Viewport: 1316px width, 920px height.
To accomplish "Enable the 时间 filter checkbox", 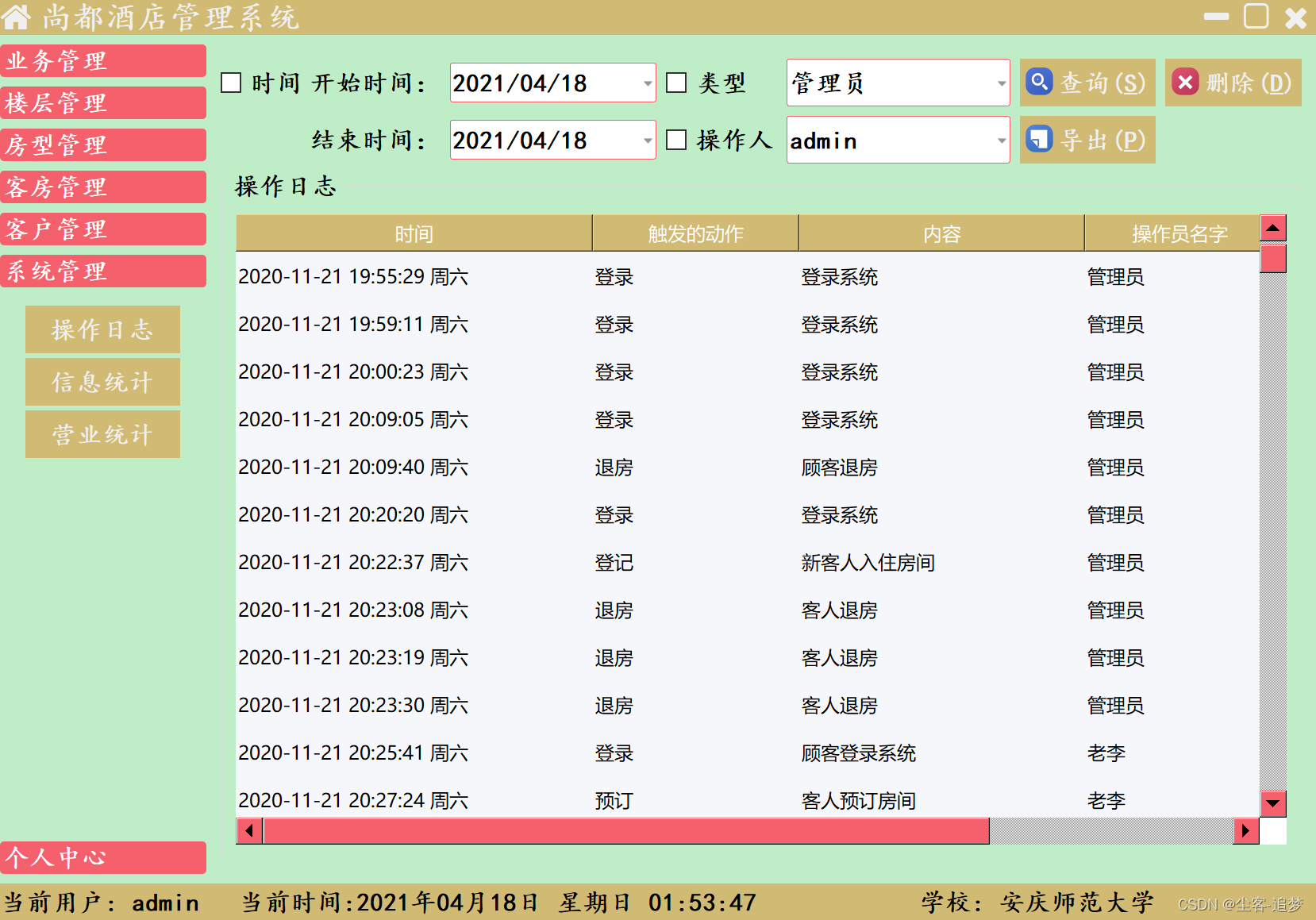I will point(231,83).
